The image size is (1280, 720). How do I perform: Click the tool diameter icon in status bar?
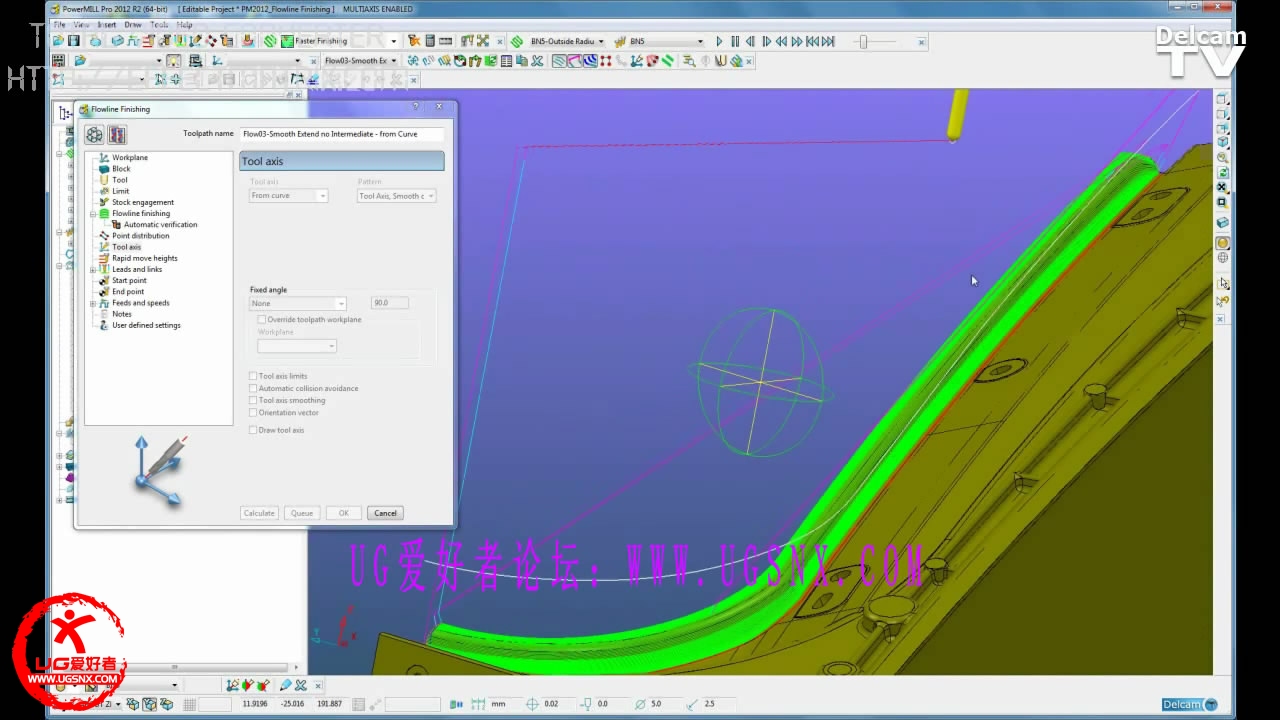640,704
